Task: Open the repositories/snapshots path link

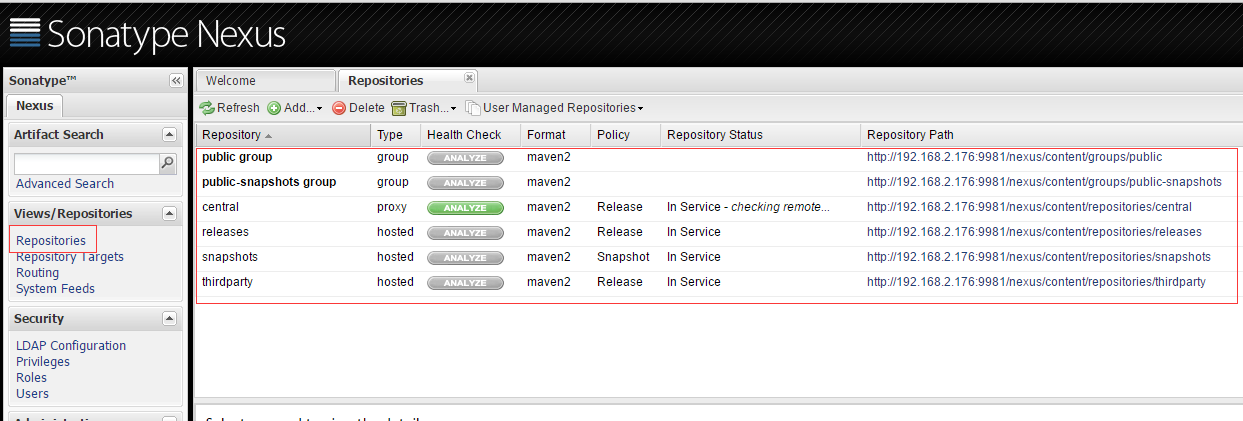Action: point(1038,257)
